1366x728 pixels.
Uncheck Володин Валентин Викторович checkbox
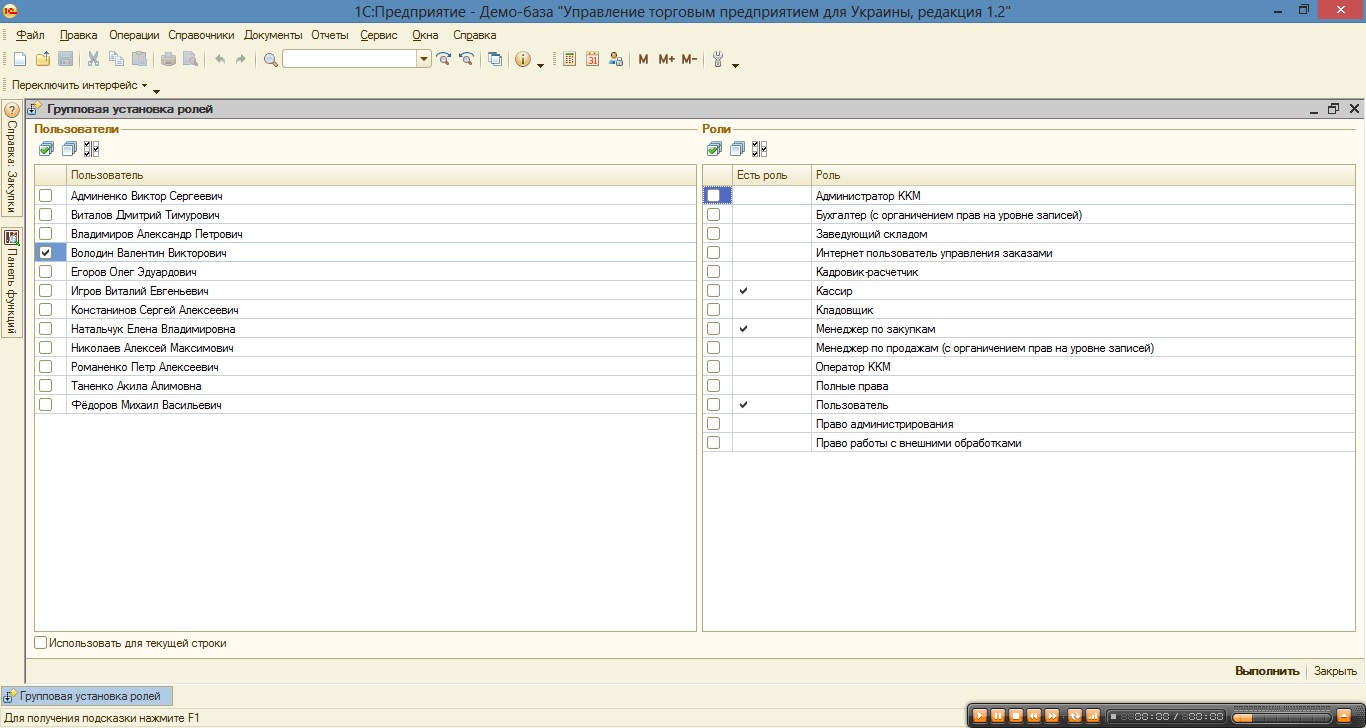click(x=45, y=253)
